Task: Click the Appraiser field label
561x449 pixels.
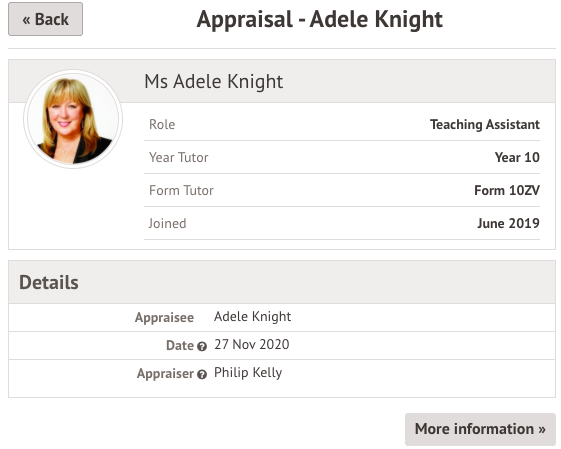Action: click(x=165, y=374)
